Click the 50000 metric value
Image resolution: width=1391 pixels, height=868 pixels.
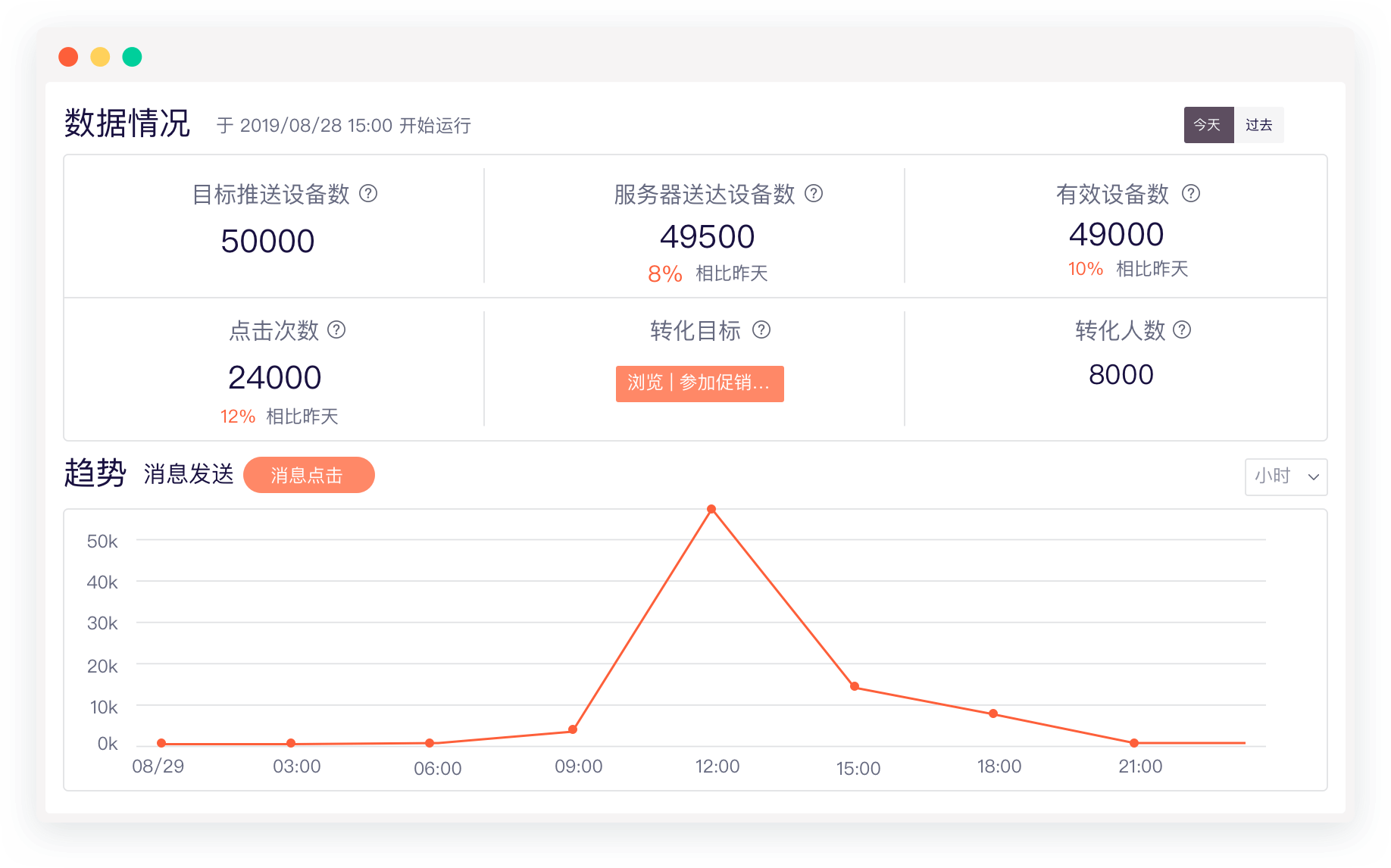point(267,240)
